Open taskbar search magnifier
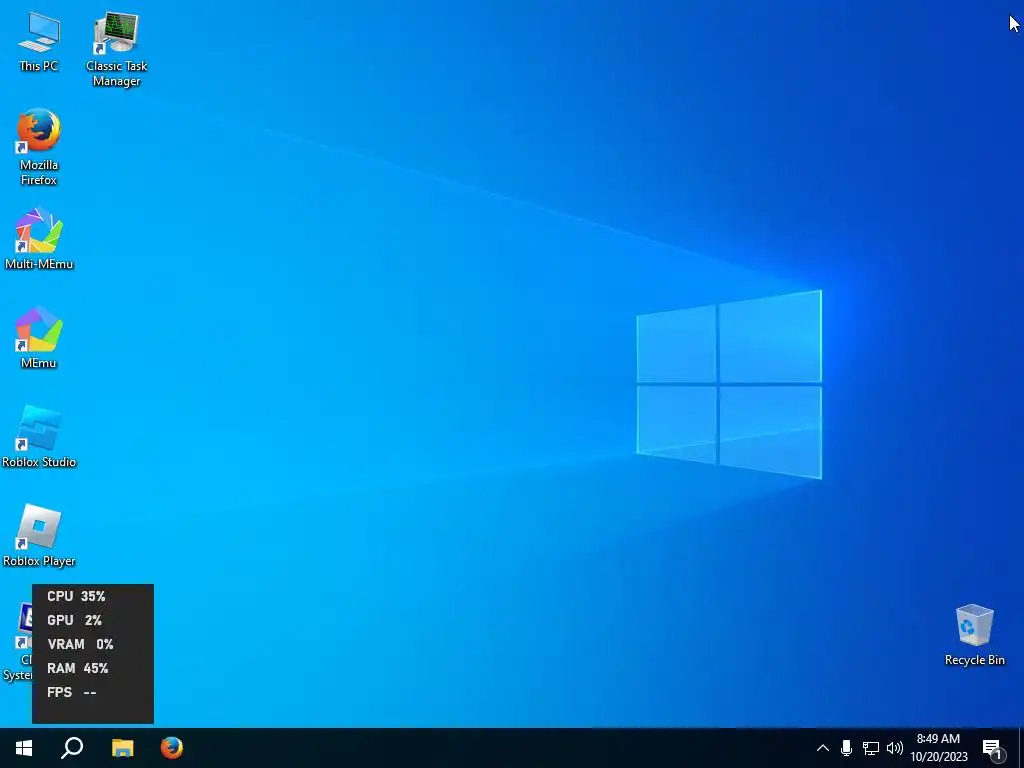The image size is (1024, 768). [72, 748]
